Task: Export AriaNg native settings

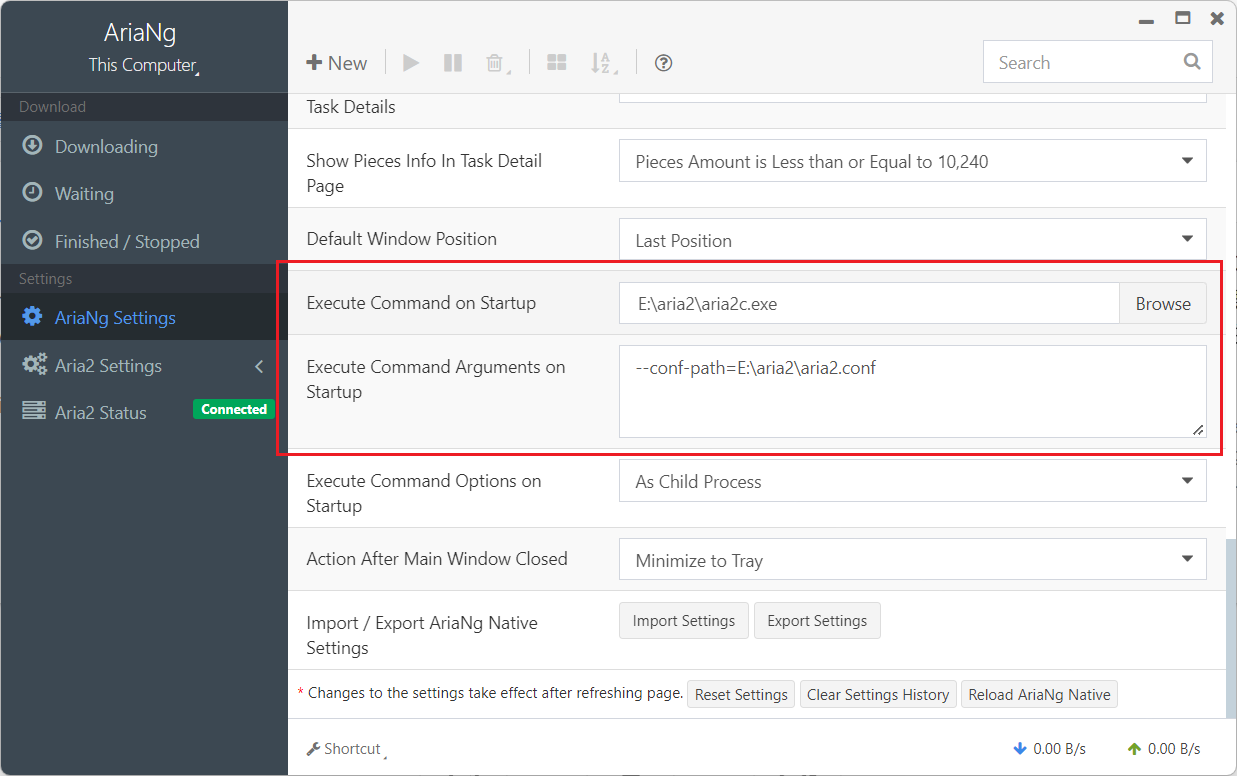Action: [817, 620]
